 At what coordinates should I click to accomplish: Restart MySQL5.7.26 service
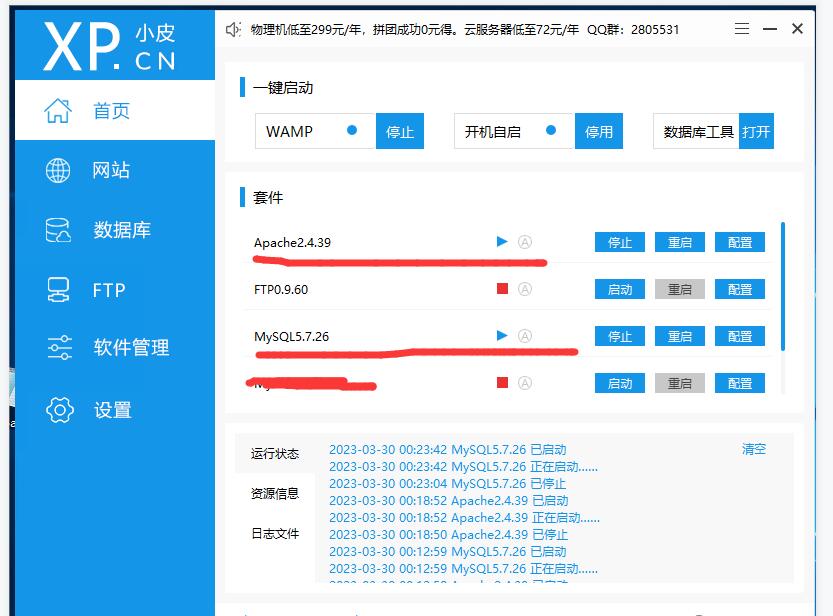(679, 336)
